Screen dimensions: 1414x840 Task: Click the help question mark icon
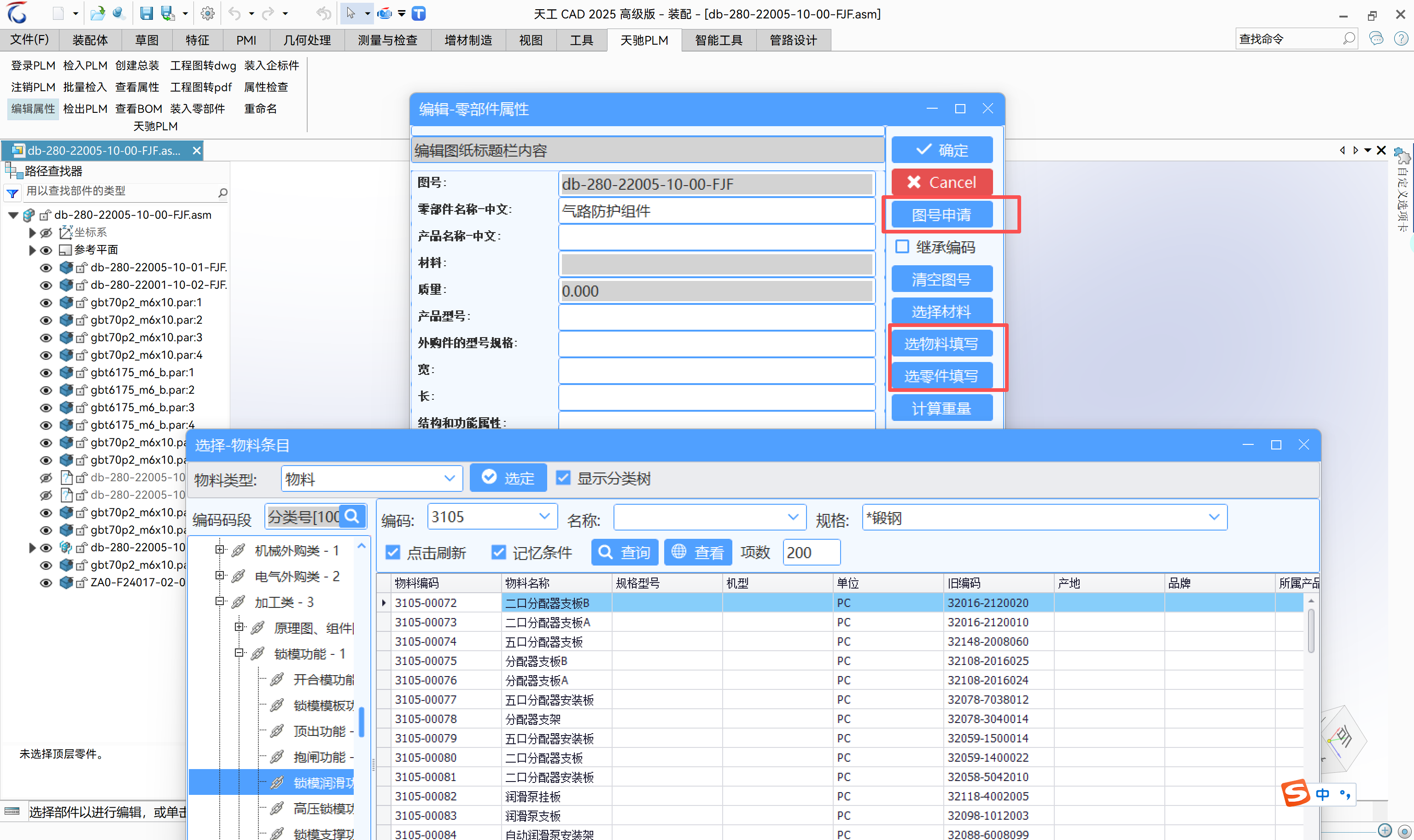[x=1401, y=39]
